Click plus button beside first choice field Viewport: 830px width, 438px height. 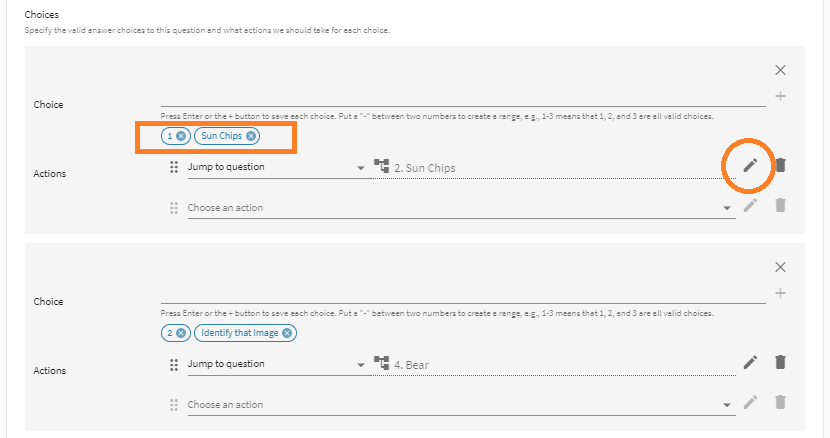[x=781, y=96]
